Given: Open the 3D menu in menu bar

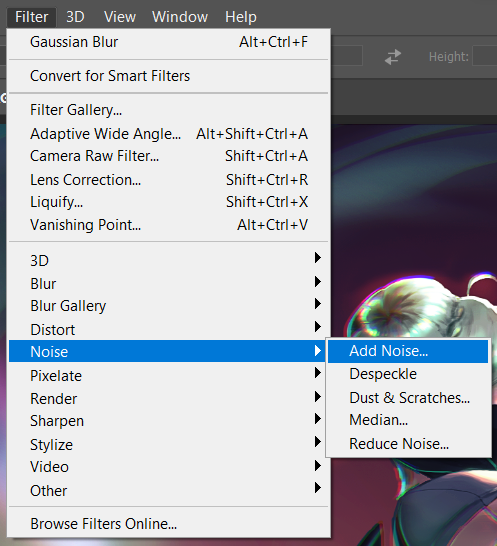Looking at the screenshot, I should tap(75, 17).
